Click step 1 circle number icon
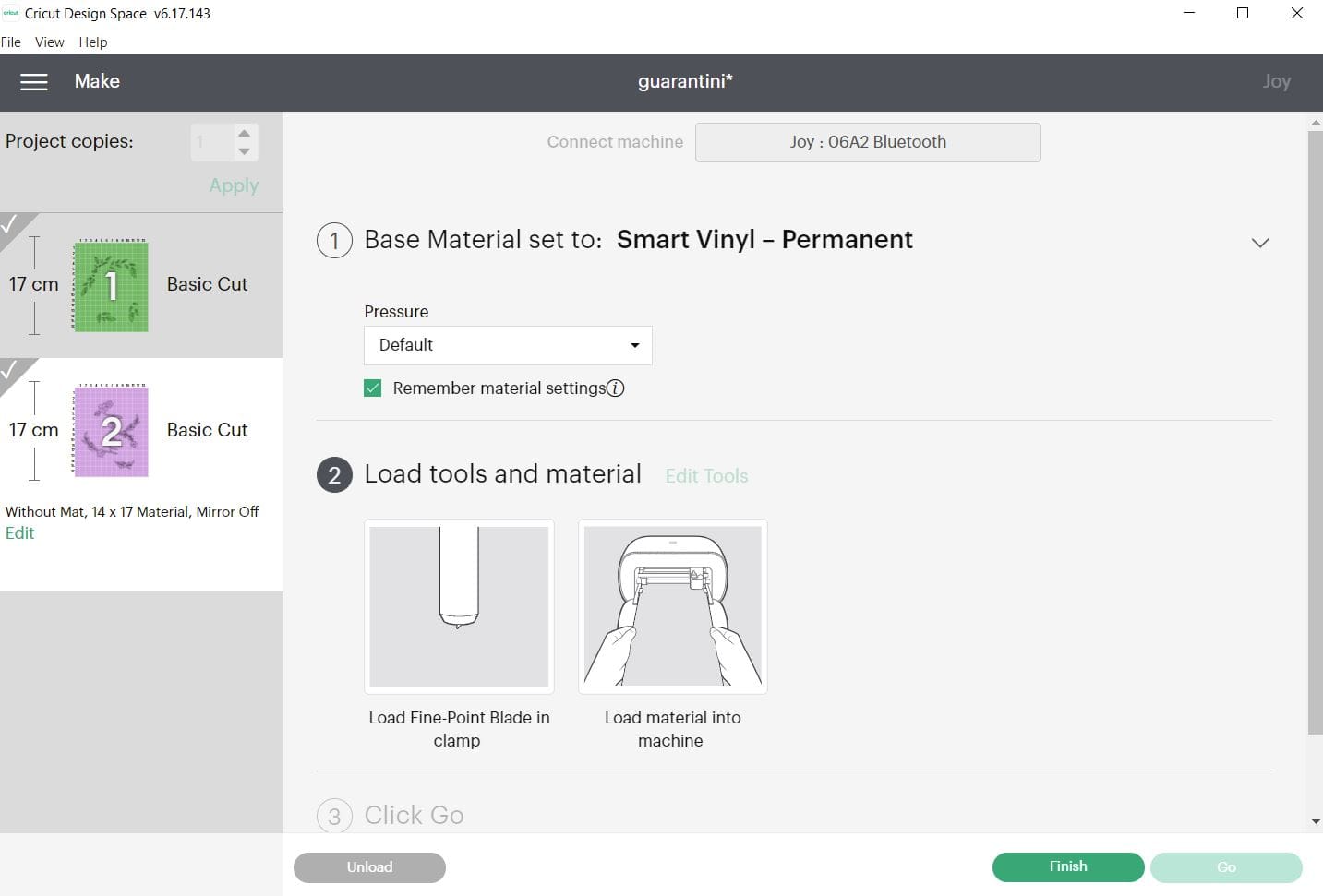1323x896 pixels. 334,241
